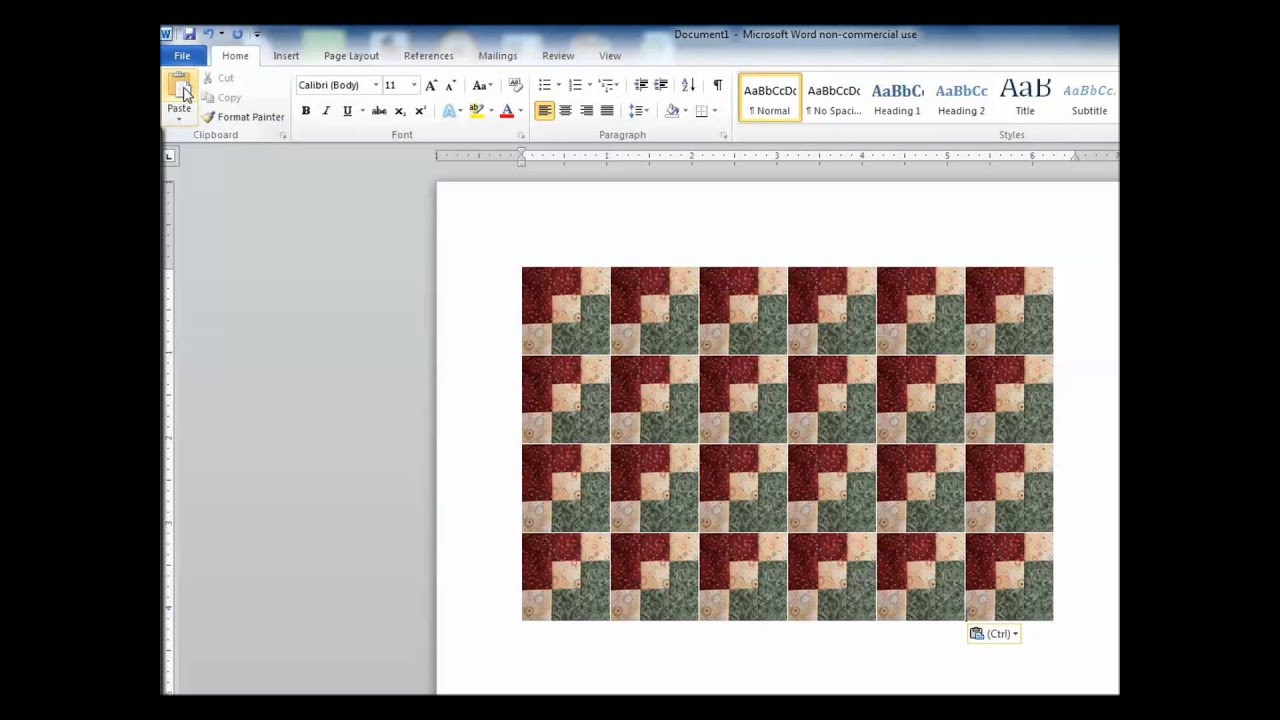Save document using Quick Access icon
Image resolution: width=1280 pixels, height=720 pixels.
[x=189, y=34]
